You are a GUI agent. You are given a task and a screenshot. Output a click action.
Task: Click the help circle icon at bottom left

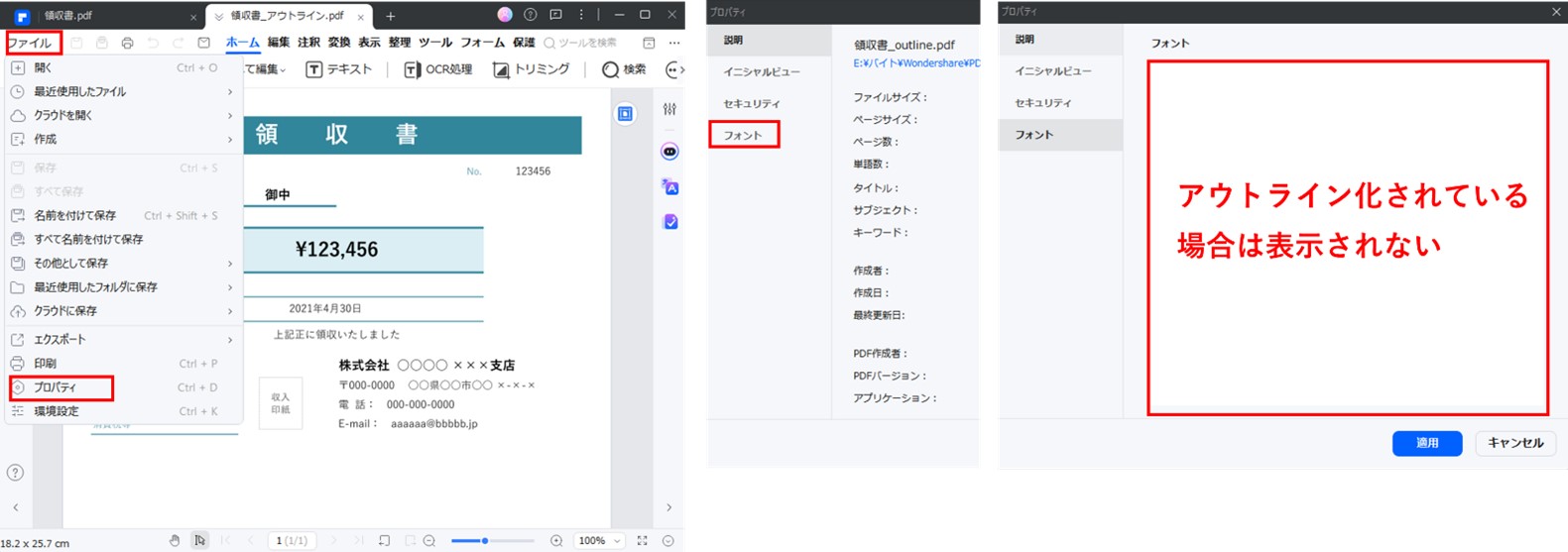pyautogui.click(x=15, y=473)
